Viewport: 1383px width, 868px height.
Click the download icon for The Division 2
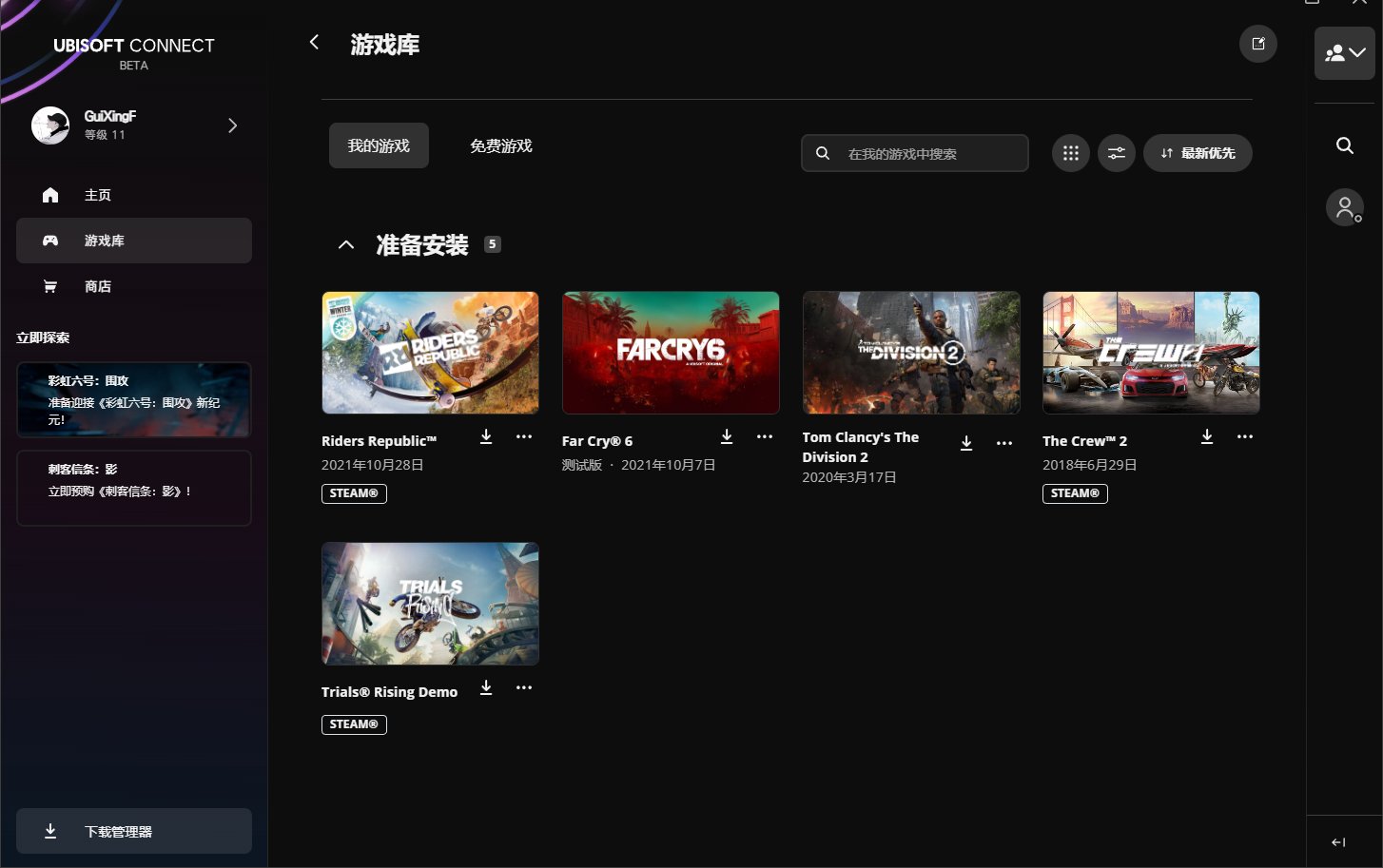point(966,443)
